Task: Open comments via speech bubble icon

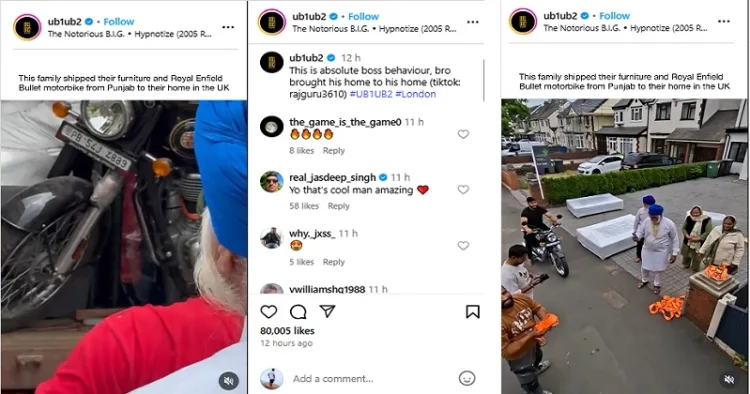Action: coord(298,312)
